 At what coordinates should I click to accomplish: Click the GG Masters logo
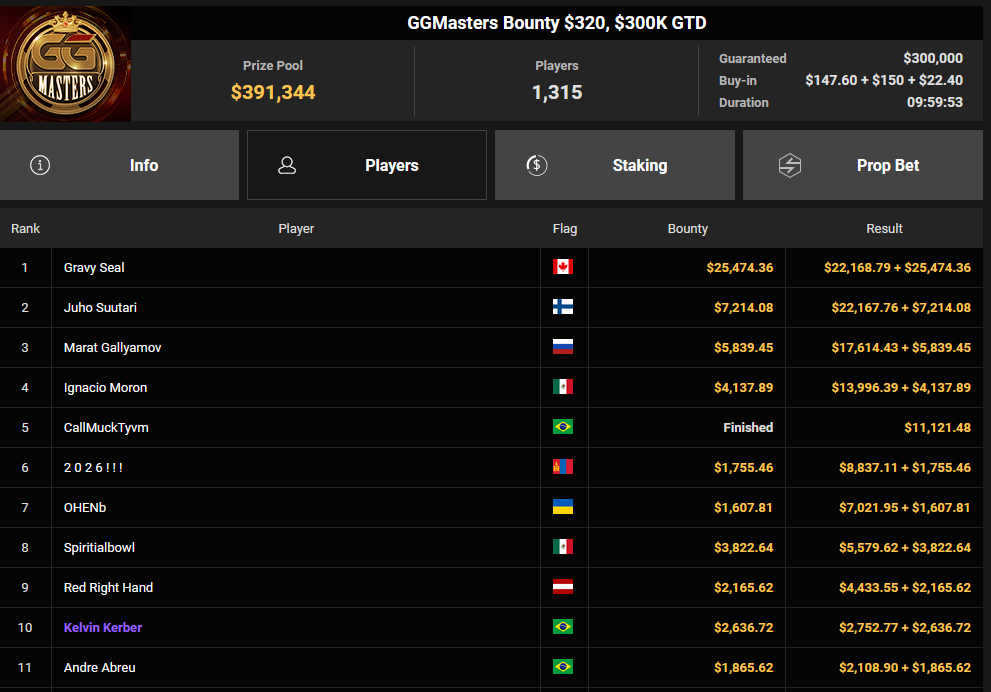65,64
